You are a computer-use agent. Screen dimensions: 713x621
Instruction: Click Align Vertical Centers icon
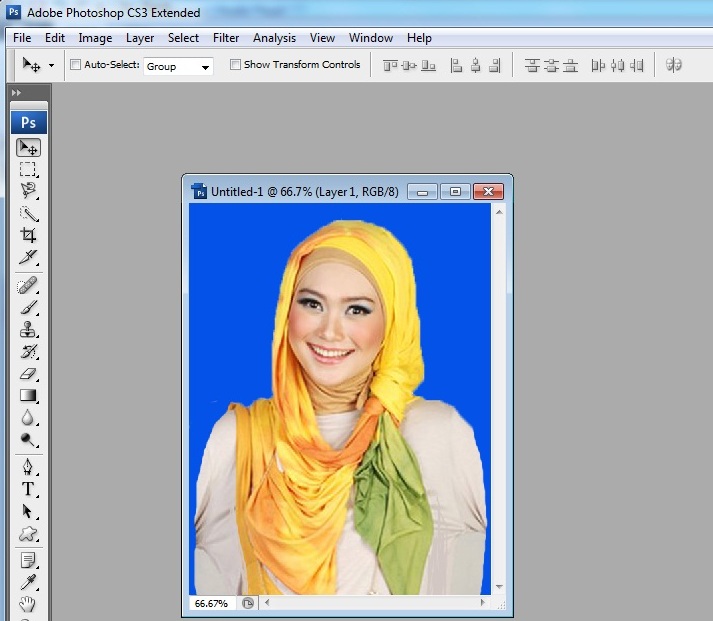[x=409, y=66]
